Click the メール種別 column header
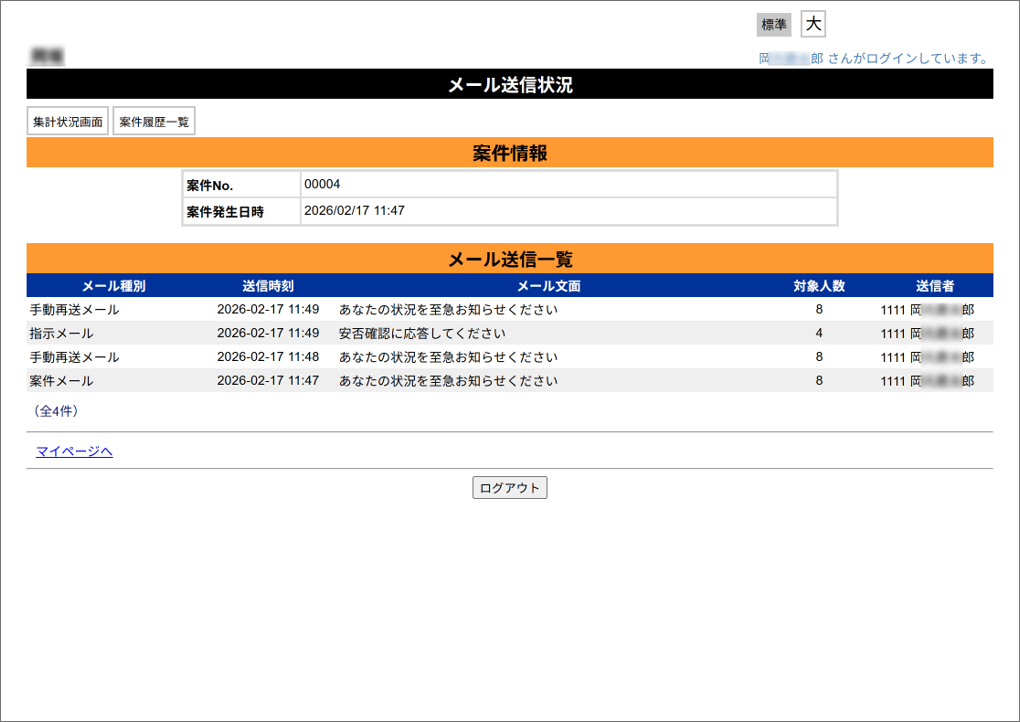Screen dimensions: 1020x722 coord(113,286)
